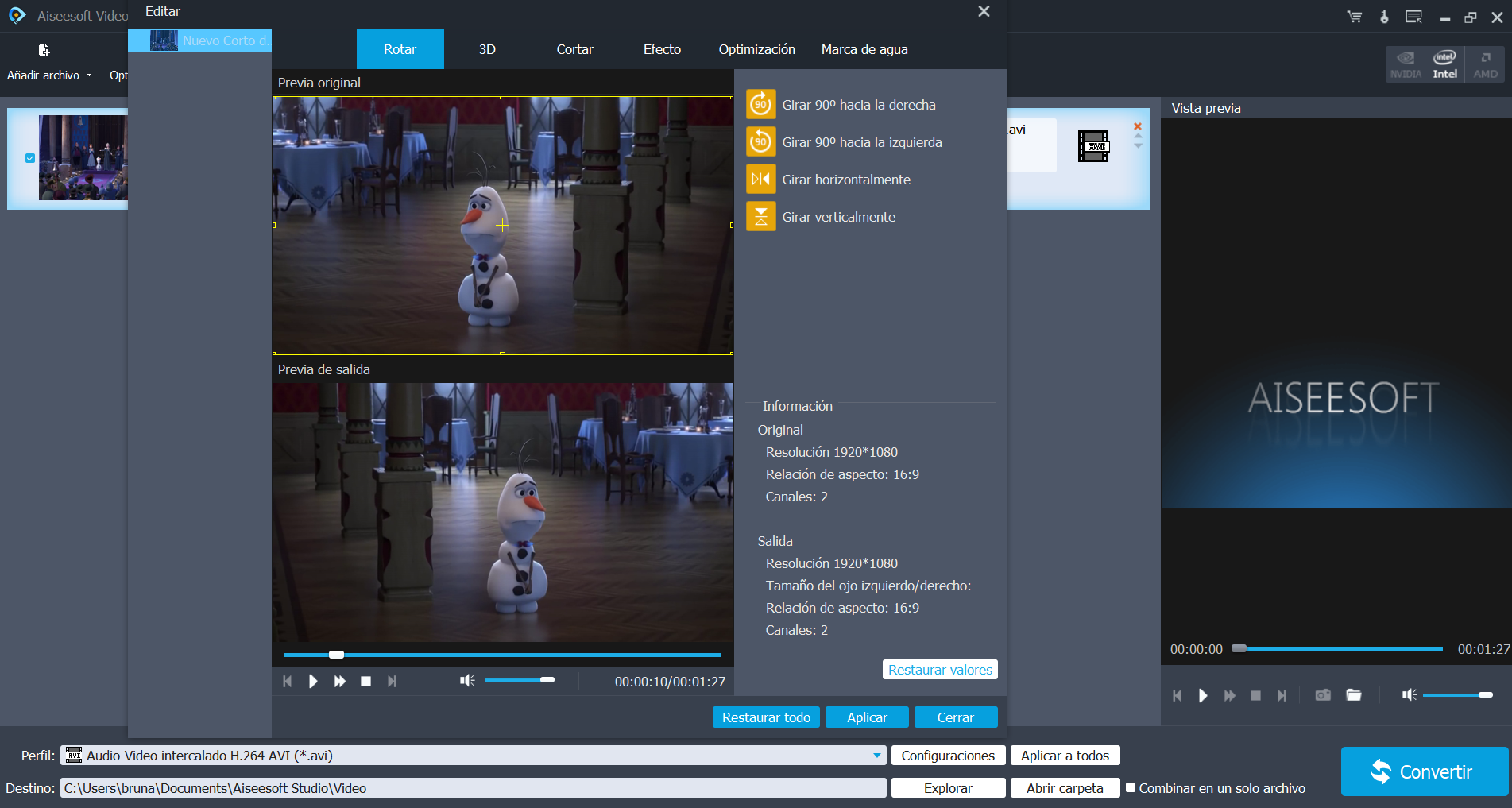The width and height of the screenshot is (1512, 808).
Task: Open Configuraciones for the profile
Action: [x=948, y=756]
